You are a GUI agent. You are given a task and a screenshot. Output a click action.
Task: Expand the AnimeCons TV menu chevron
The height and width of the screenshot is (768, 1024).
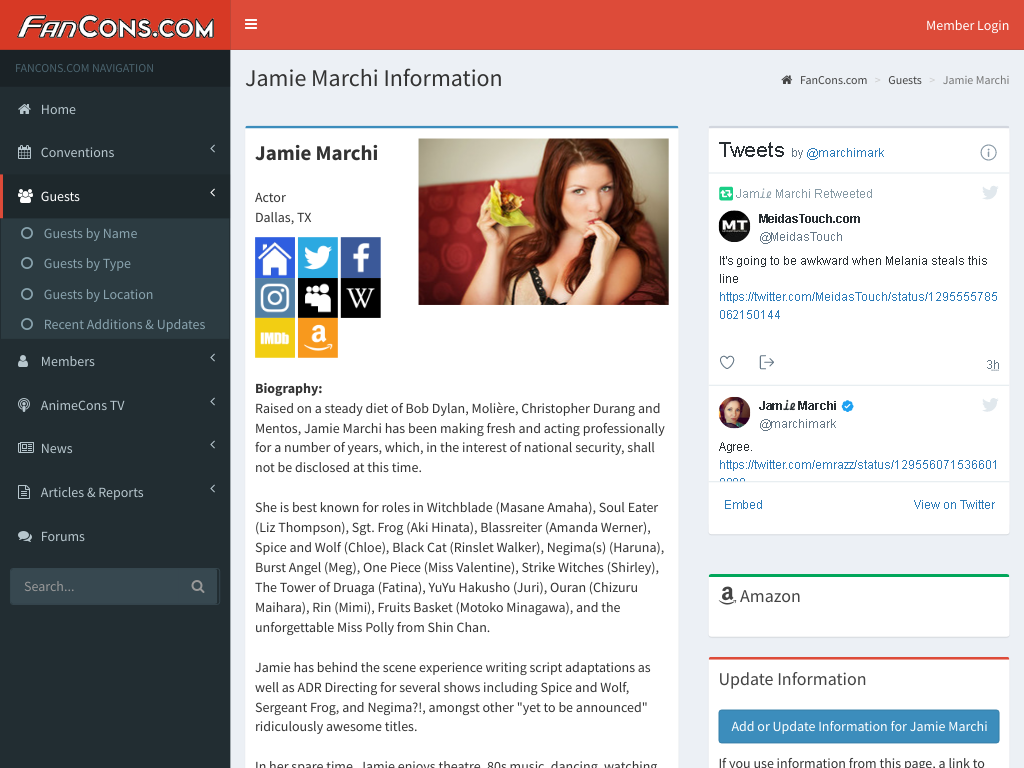[x=213, y=402]
